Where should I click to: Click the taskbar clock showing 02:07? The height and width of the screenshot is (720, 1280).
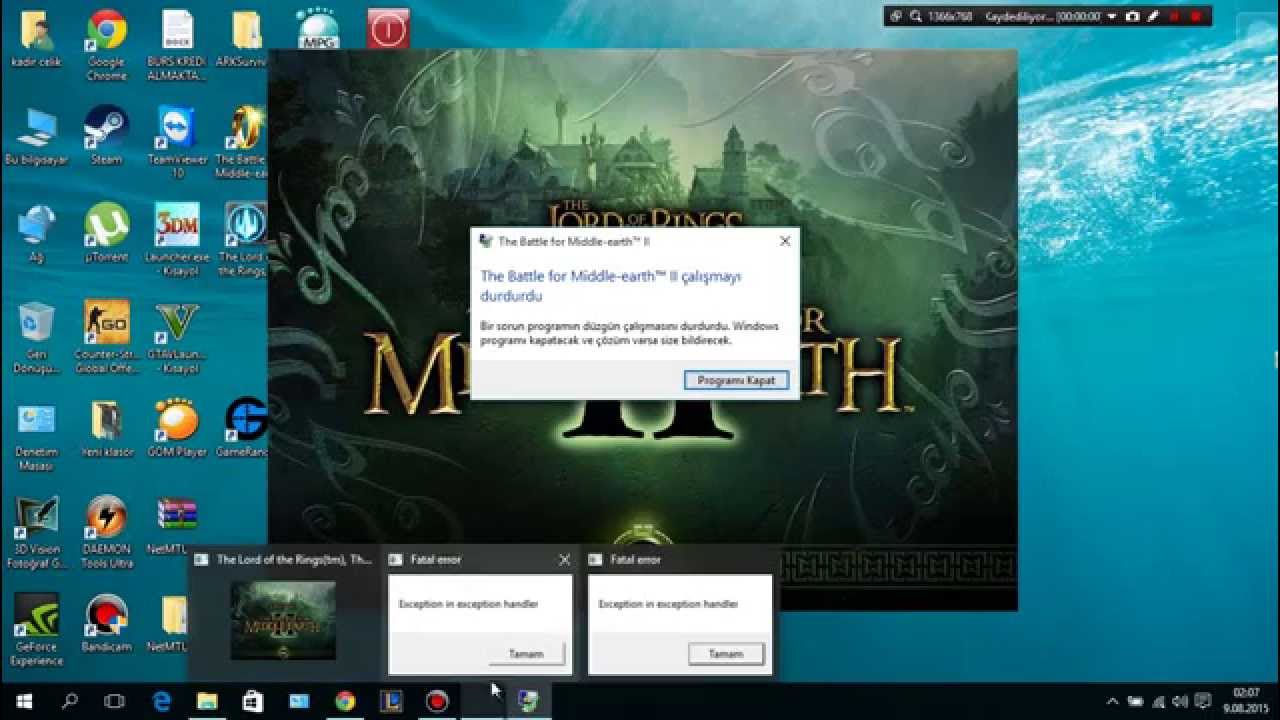1246,701
